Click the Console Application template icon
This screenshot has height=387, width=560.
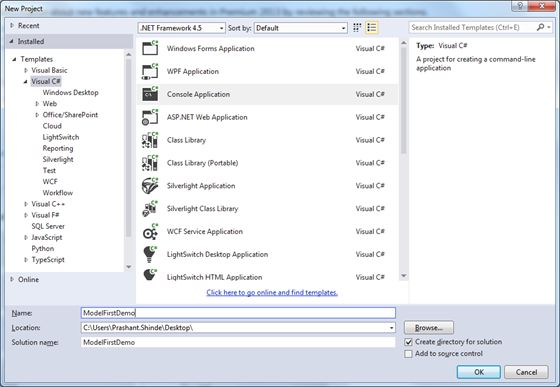[150, 94]
